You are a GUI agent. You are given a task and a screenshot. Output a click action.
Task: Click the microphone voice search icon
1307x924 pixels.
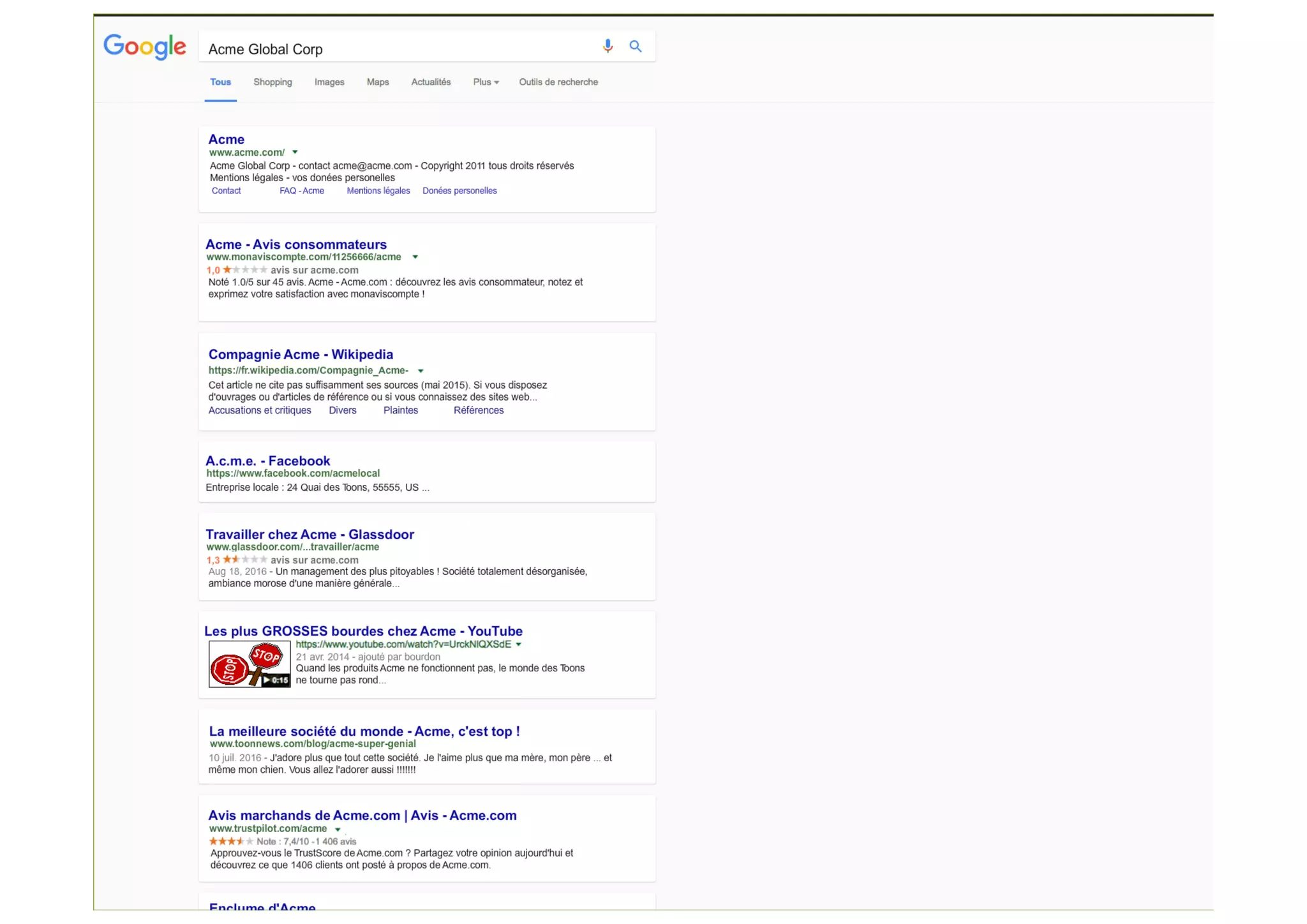[x=608, y=46]
